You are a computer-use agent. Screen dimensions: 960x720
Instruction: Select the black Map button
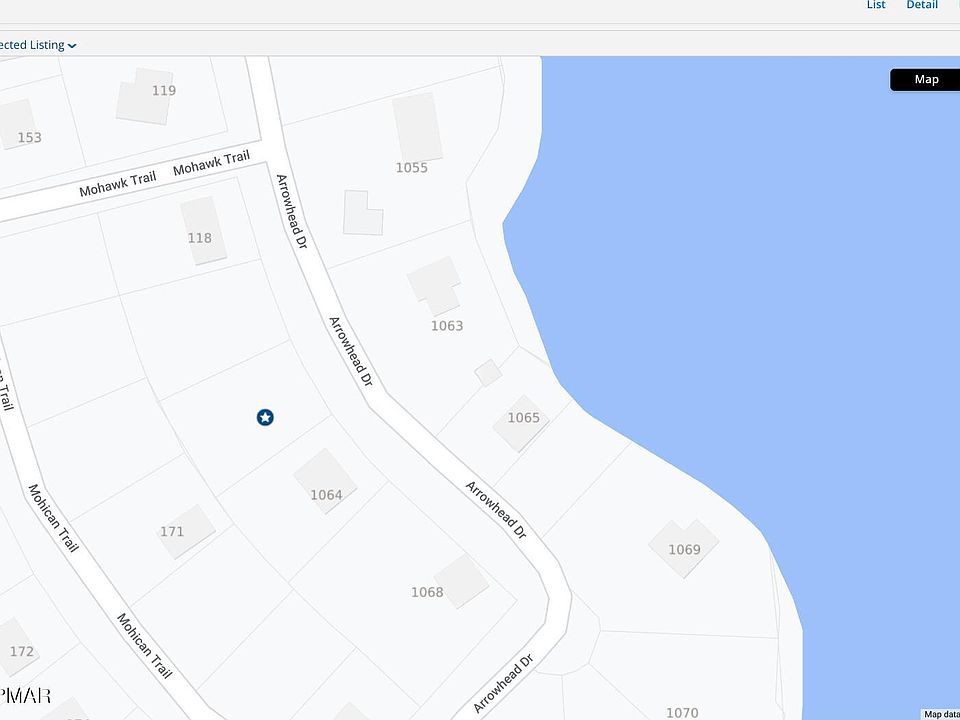(926, 80)
